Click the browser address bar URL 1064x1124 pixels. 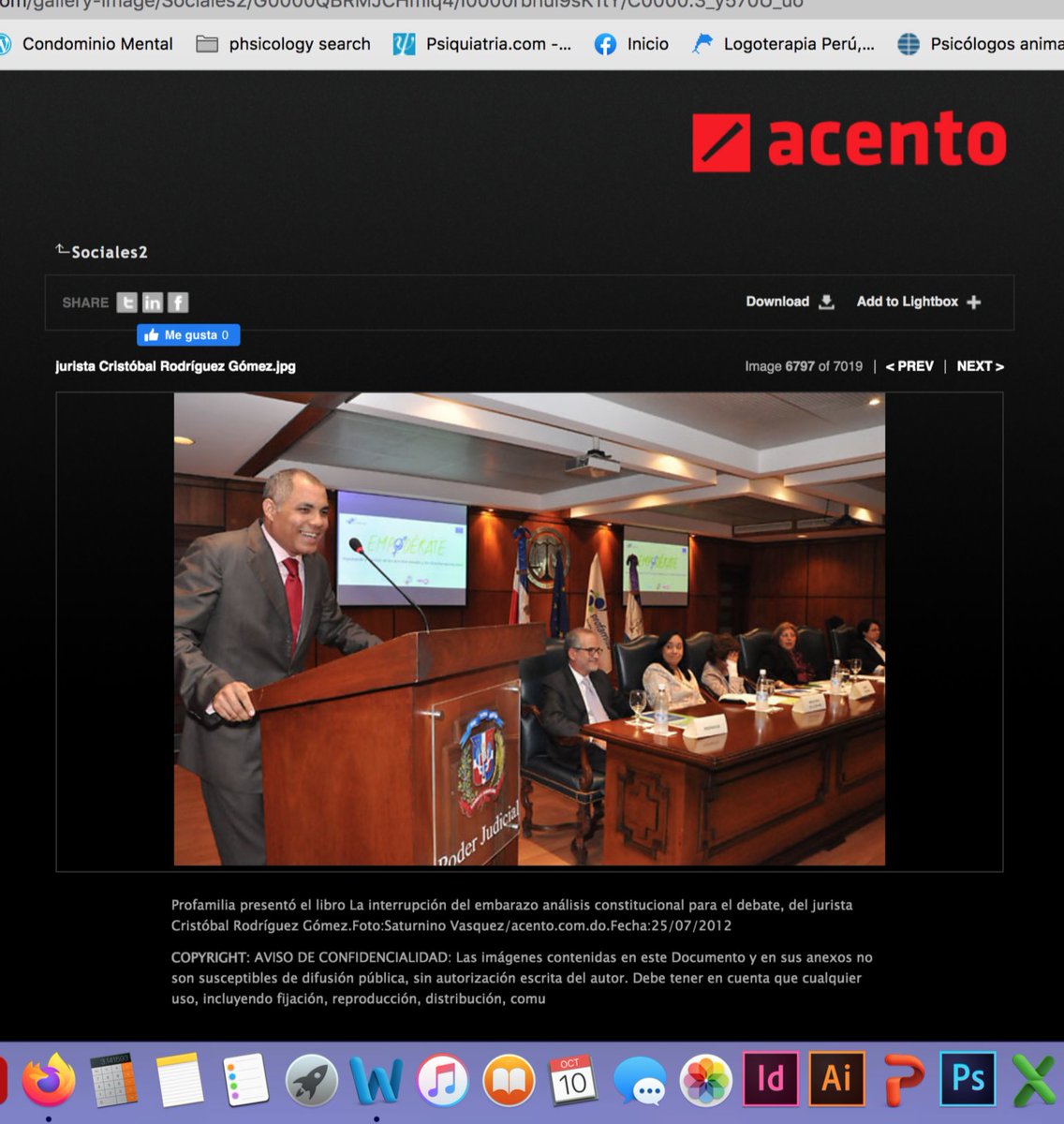click(403, 6)
